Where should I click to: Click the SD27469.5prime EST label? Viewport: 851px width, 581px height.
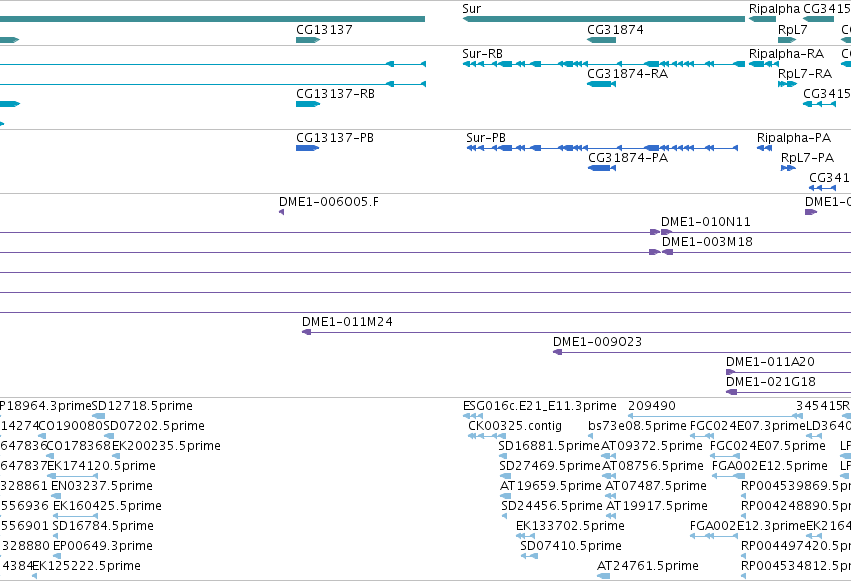(x=550, y=466)
